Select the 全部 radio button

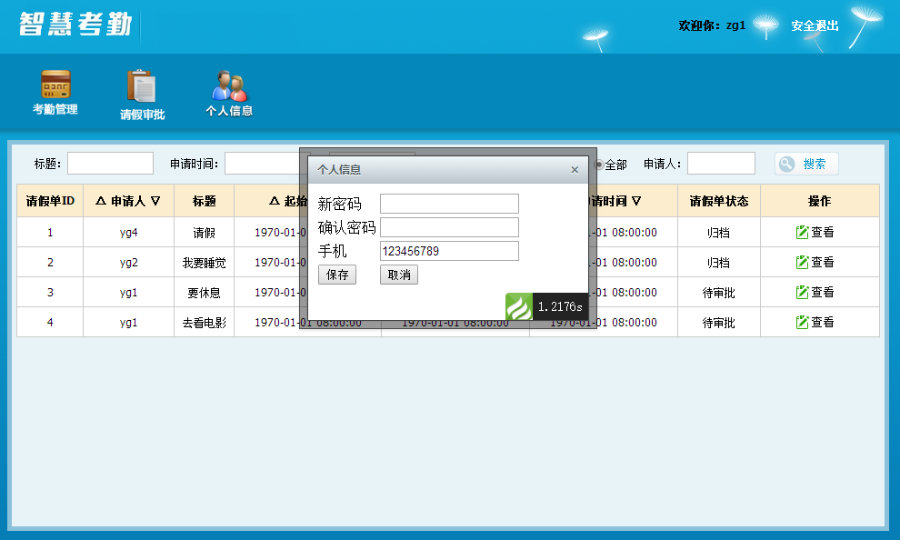[x=599, y=165]
